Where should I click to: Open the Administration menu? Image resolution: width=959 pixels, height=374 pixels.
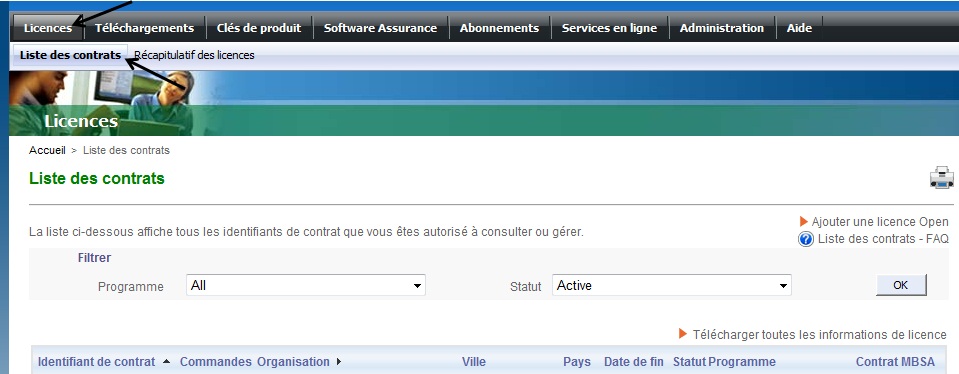pyautogui.click(x=722, y=28)
